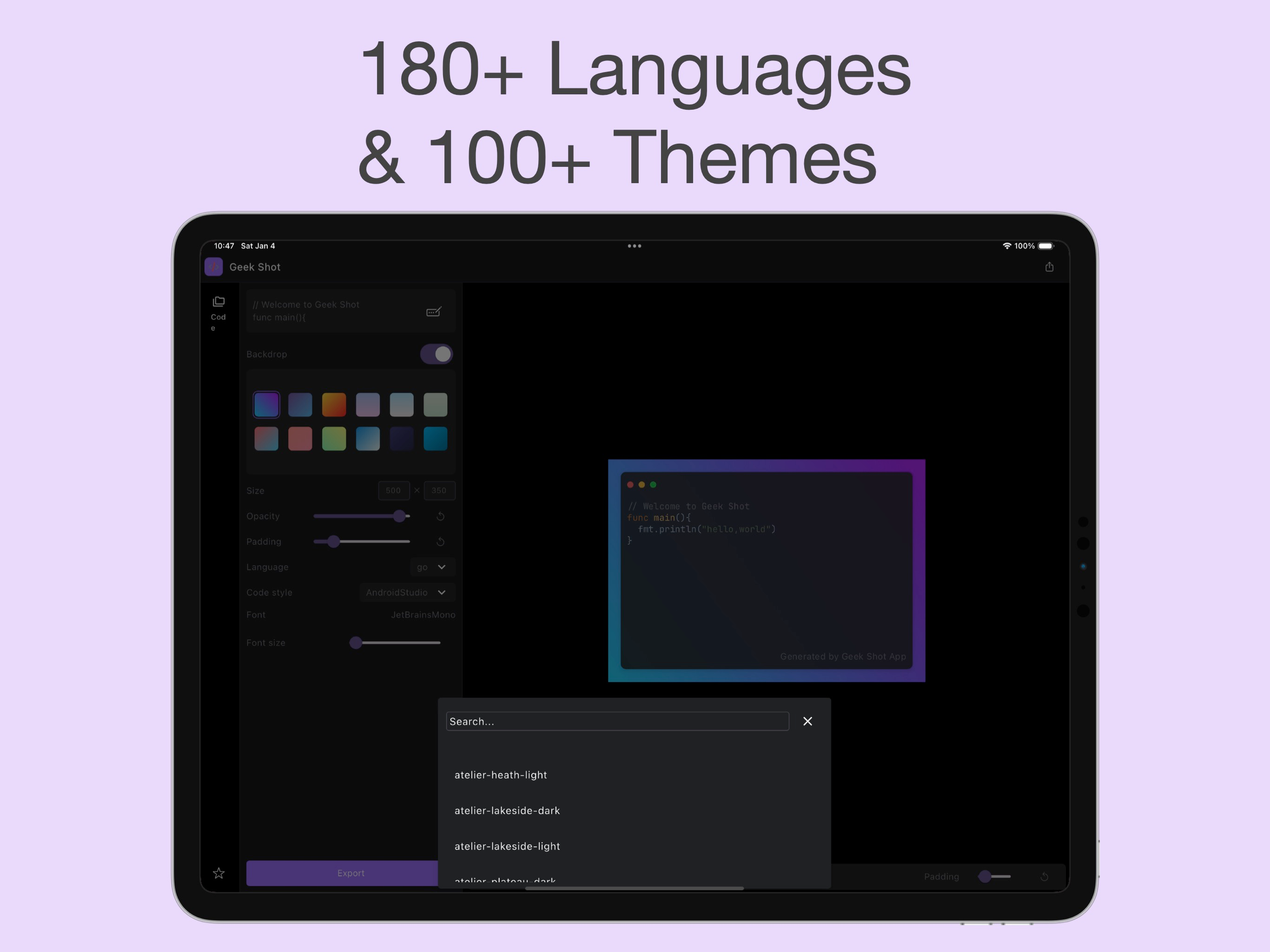Select the orange-red gradient backdrop swatch
1270x952 pixels.
click(x=334, y=405)
